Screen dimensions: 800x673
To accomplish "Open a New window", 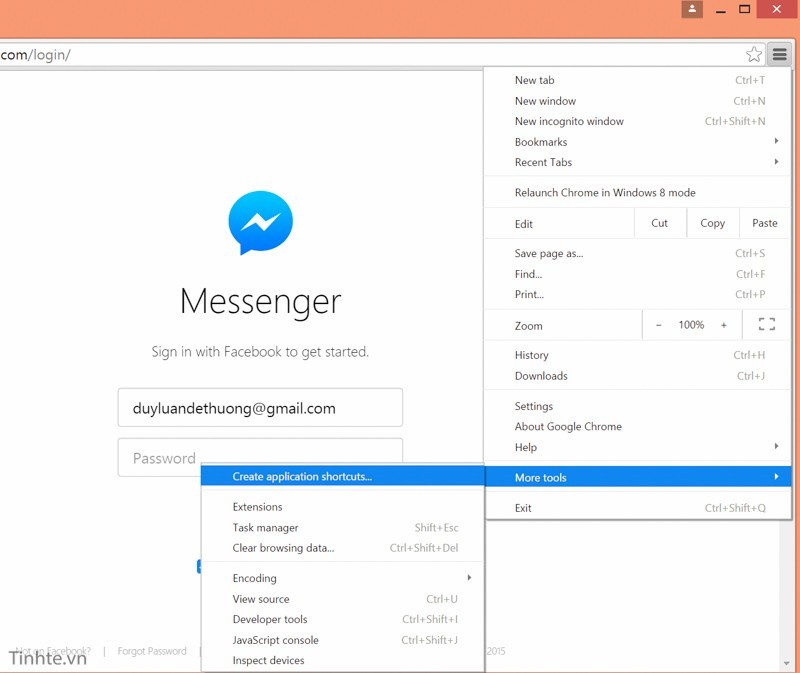I will coord(638,101).
